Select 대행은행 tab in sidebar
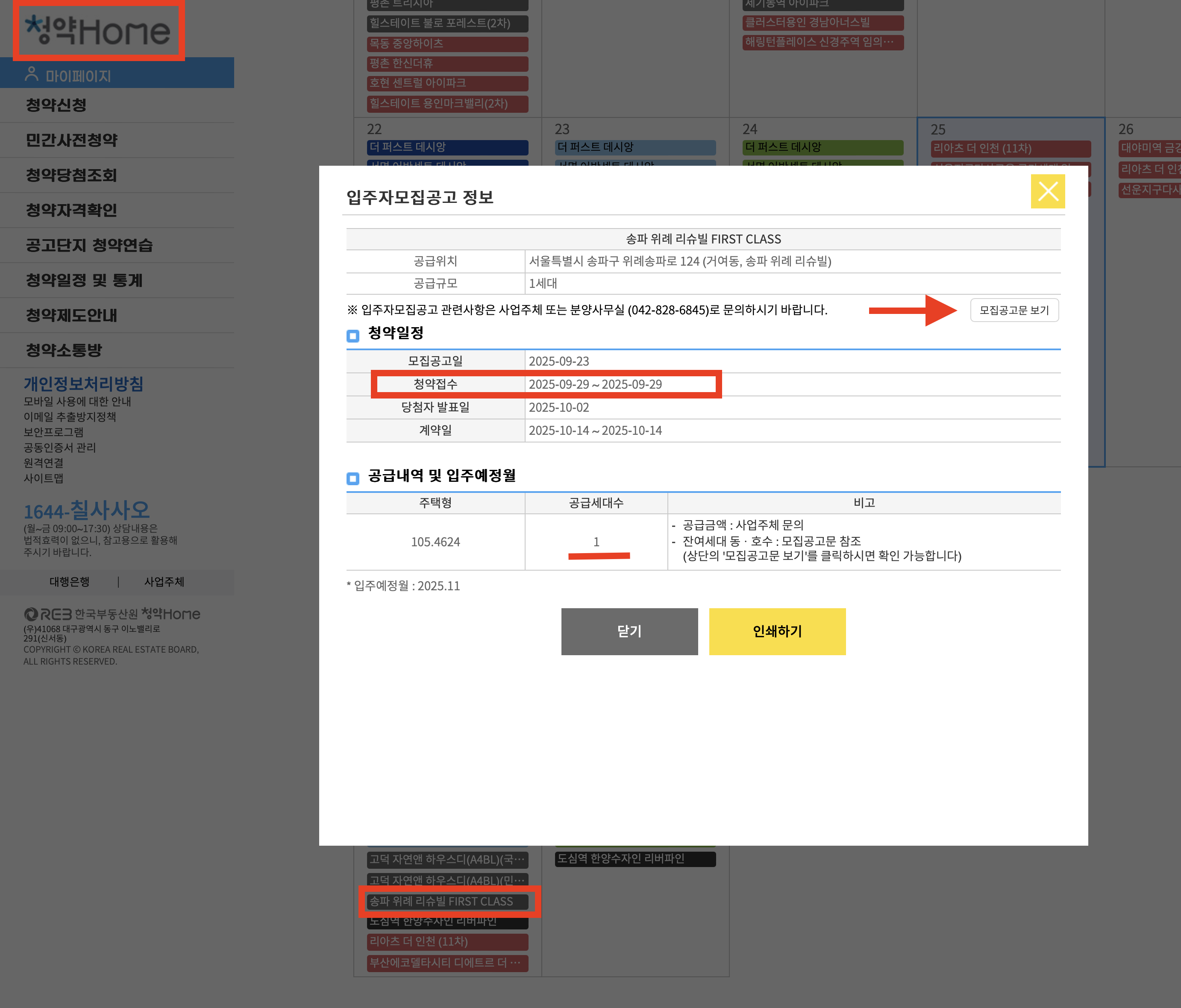The height and width of the screenshot is (1008, 1181). (x=69, y=582)
